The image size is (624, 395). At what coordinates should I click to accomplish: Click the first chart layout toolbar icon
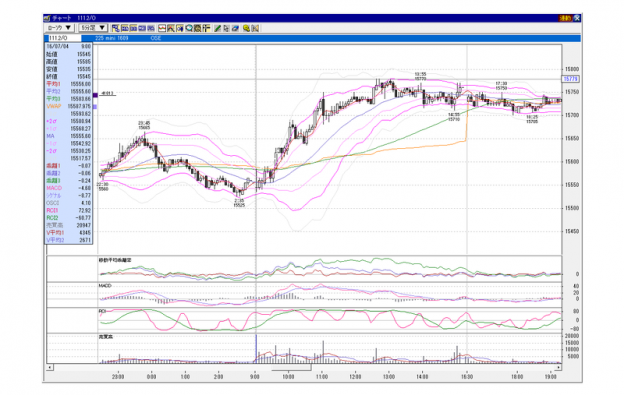116,28
